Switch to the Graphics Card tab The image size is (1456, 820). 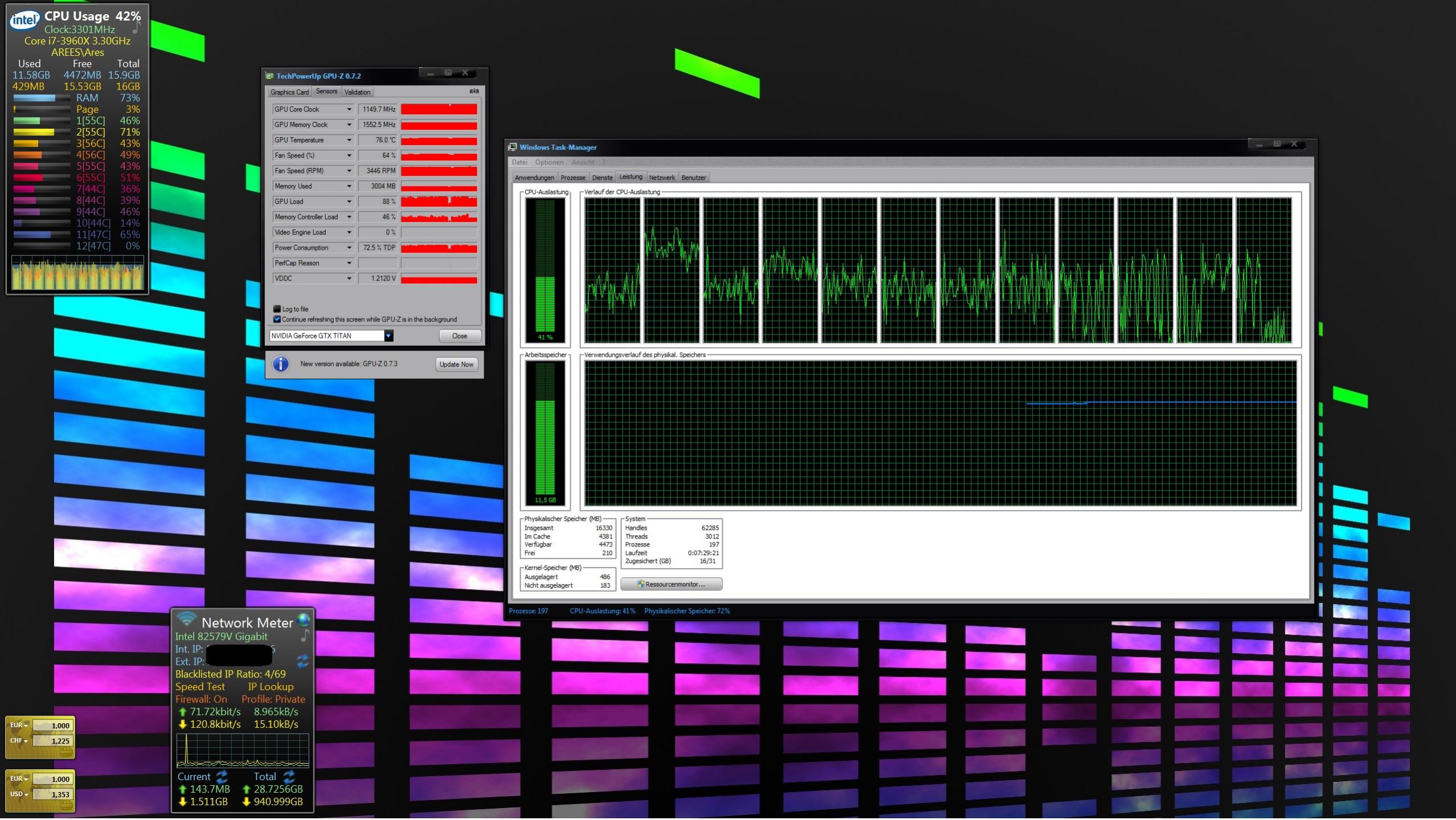289,92
